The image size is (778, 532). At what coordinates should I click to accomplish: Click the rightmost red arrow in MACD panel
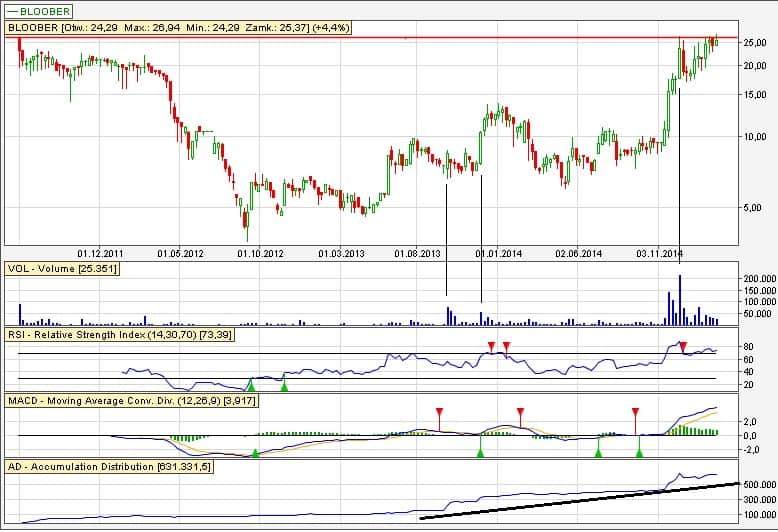(634, 412)
